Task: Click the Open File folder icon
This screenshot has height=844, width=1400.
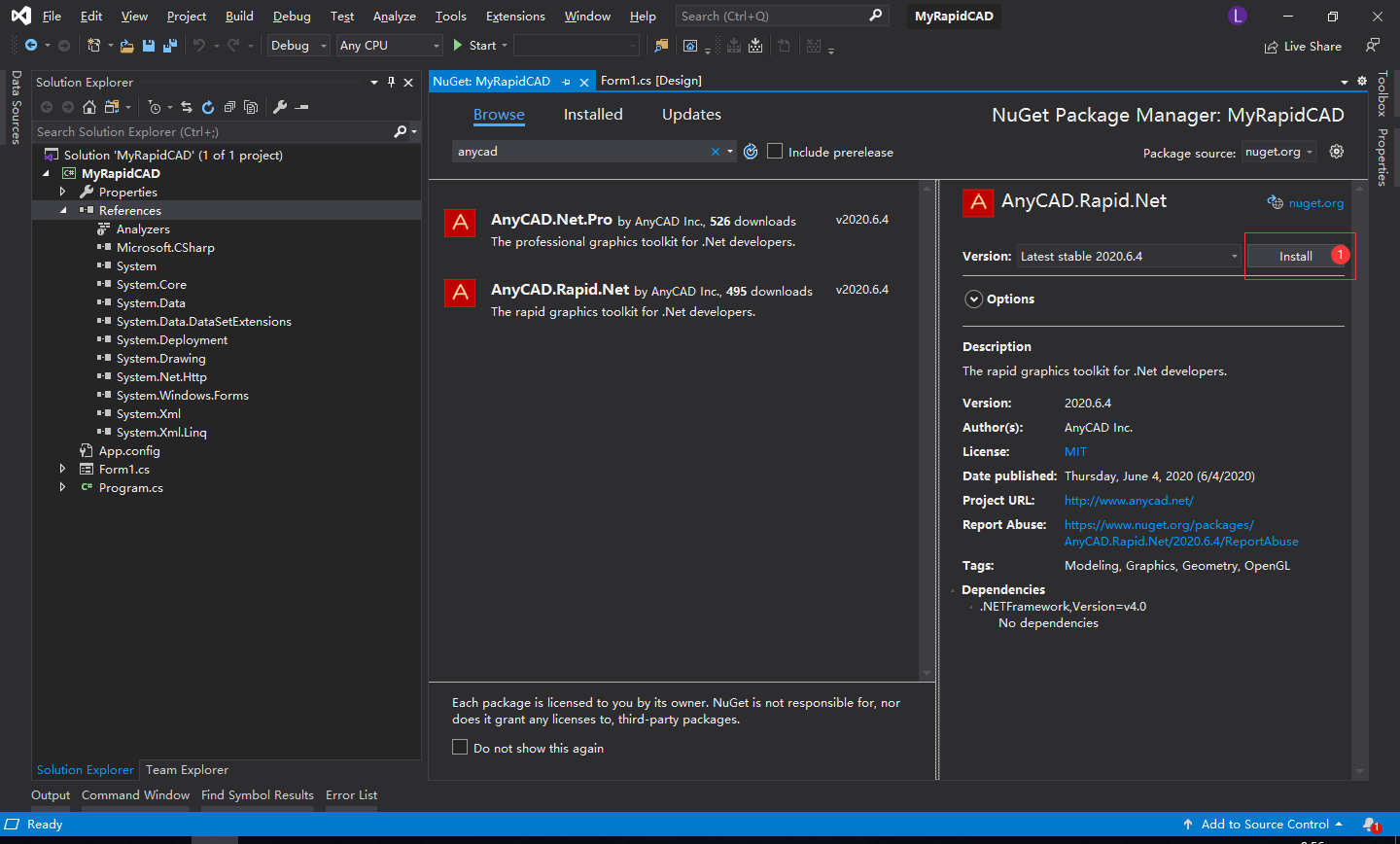Action: (126, 46)
